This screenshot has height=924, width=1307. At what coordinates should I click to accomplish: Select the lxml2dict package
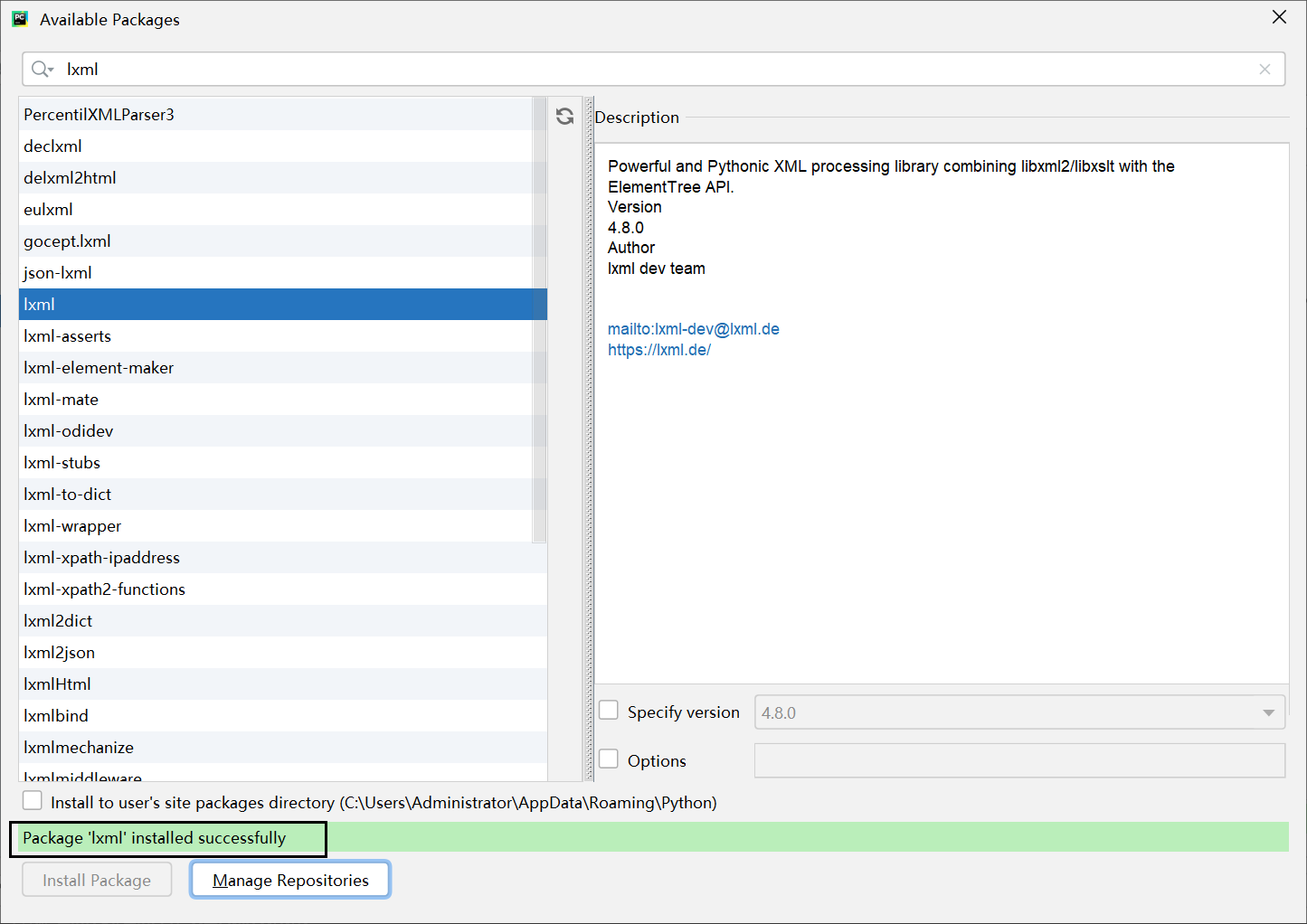point(283,621)
